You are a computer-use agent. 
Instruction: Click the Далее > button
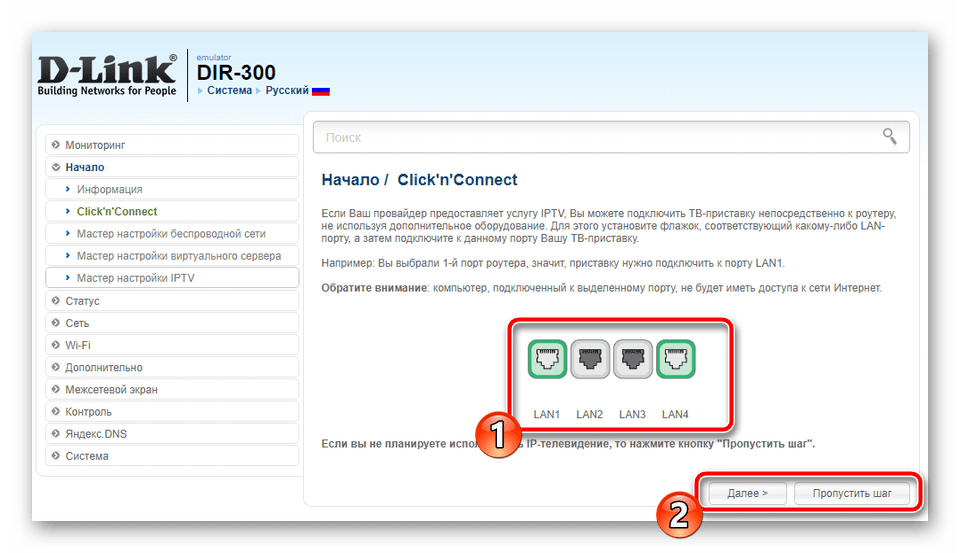click(747, 493)
